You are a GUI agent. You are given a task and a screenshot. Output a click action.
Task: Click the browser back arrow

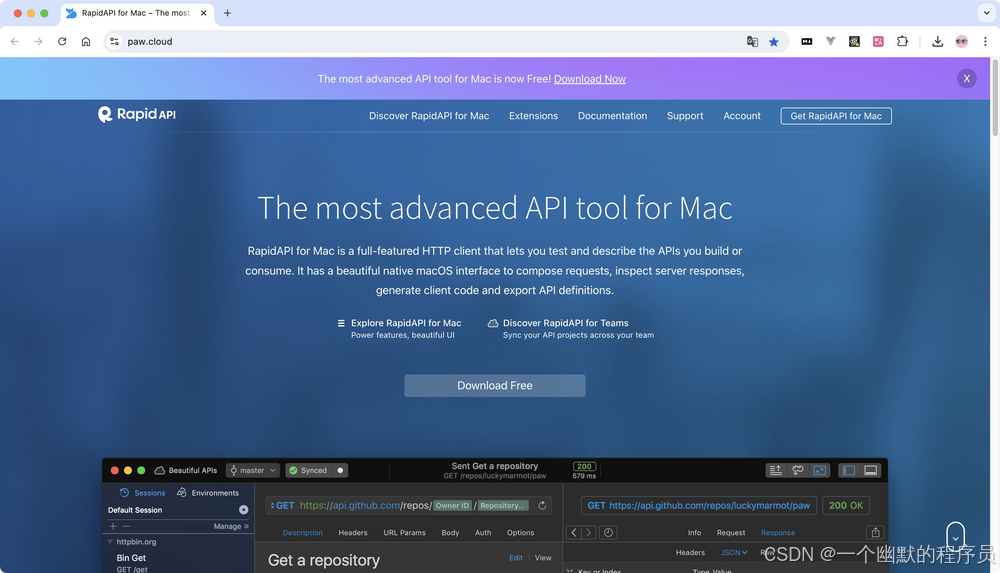point(15,41)
